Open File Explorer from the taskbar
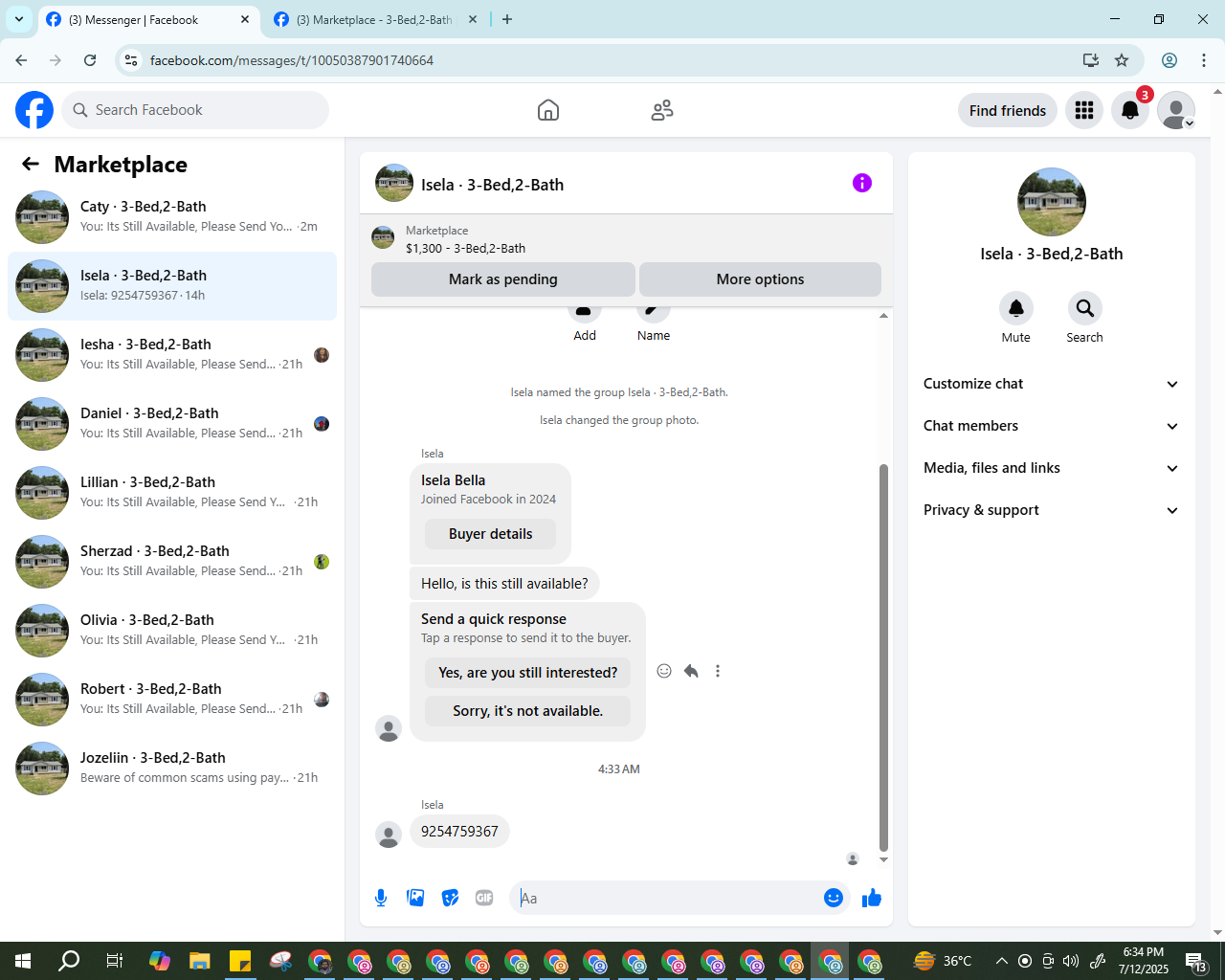This screenshot has width=1225, height=980. click(199, 961)
